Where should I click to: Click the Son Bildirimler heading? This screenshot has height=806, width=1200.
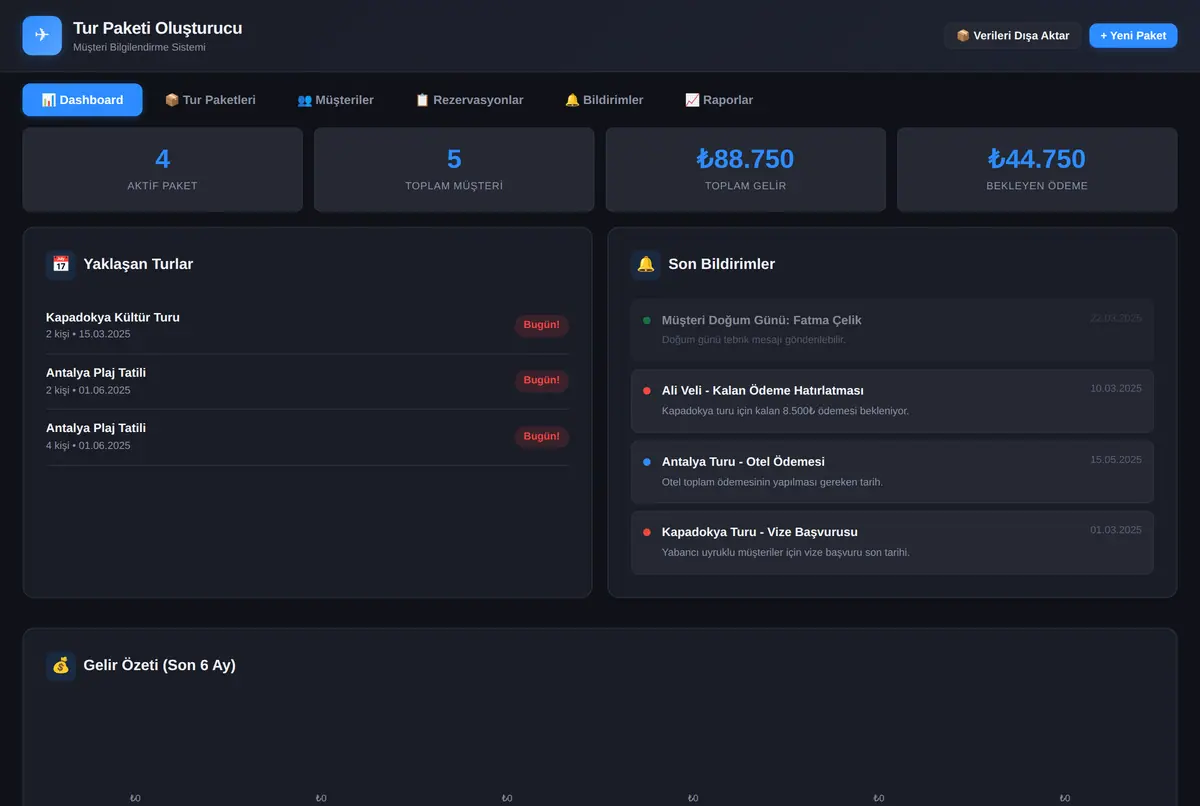click(x=722, y=264)
